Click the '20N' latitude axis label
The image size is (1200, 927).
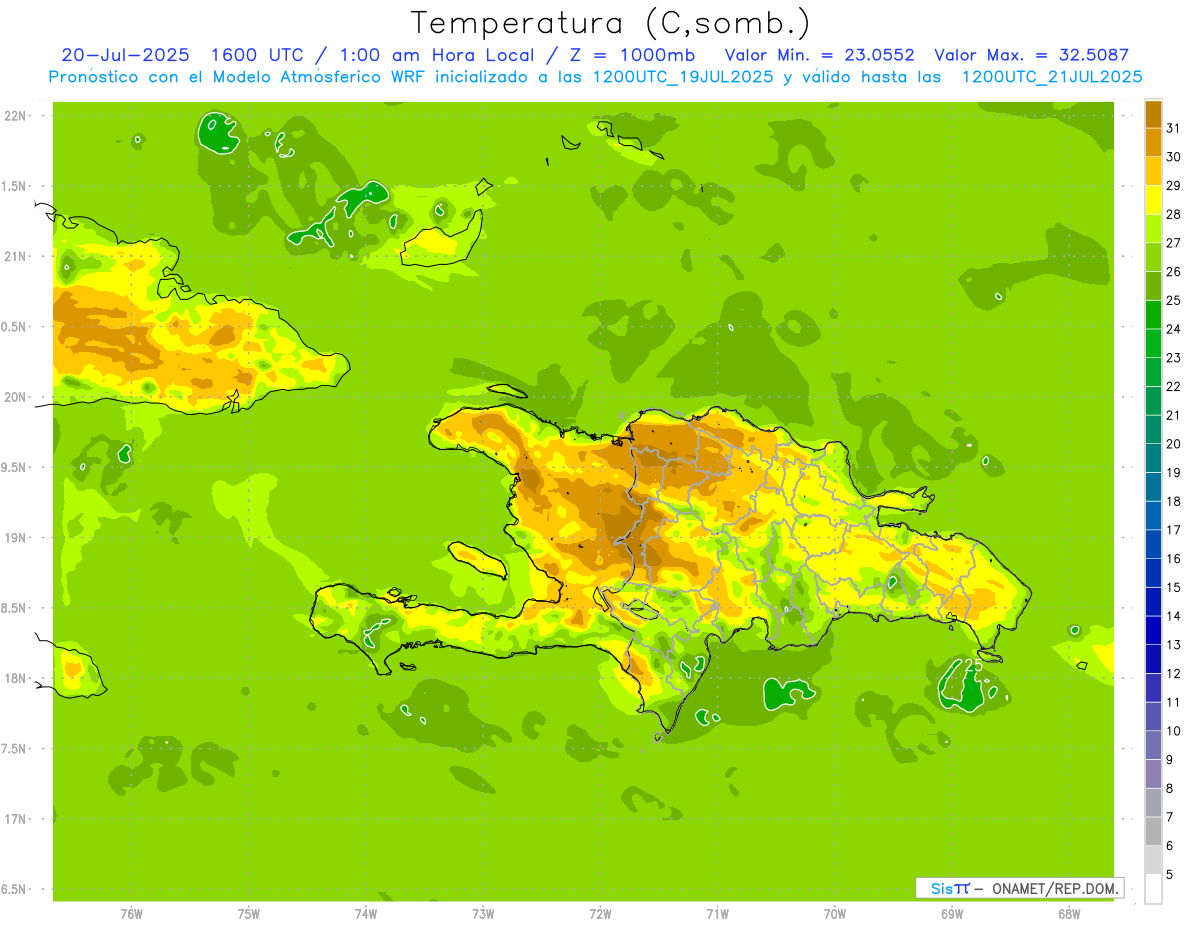click(15, 397)
